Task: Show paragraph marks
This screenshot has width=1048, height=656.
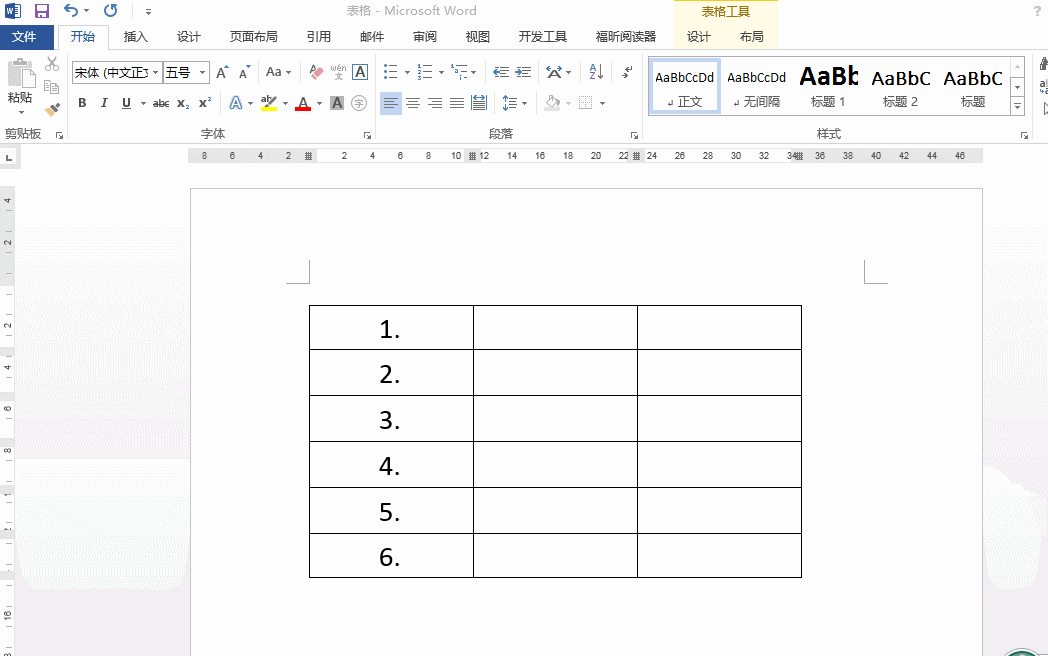Action: (x=627, y=71)
